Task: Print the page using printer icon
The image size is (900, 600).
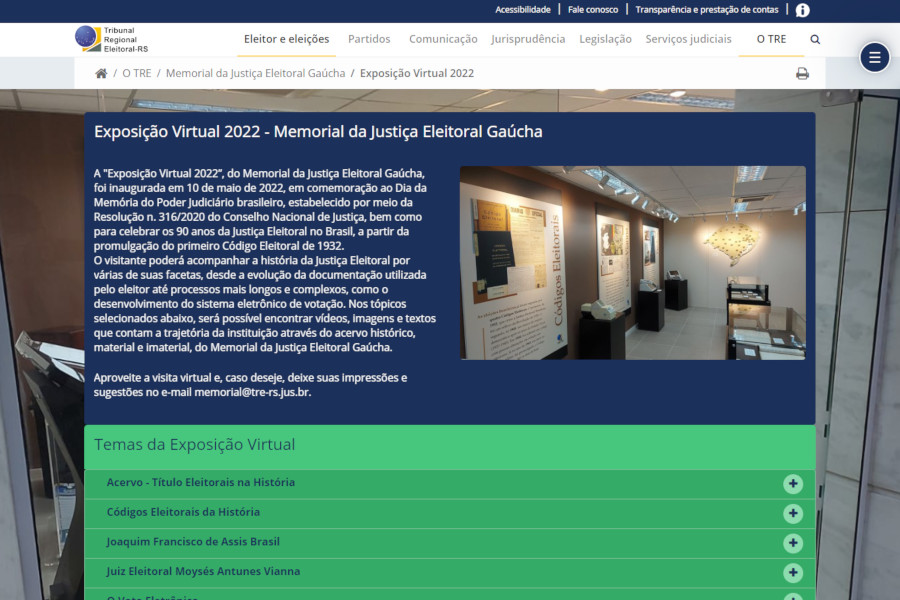Action: [x=802, y=73]
